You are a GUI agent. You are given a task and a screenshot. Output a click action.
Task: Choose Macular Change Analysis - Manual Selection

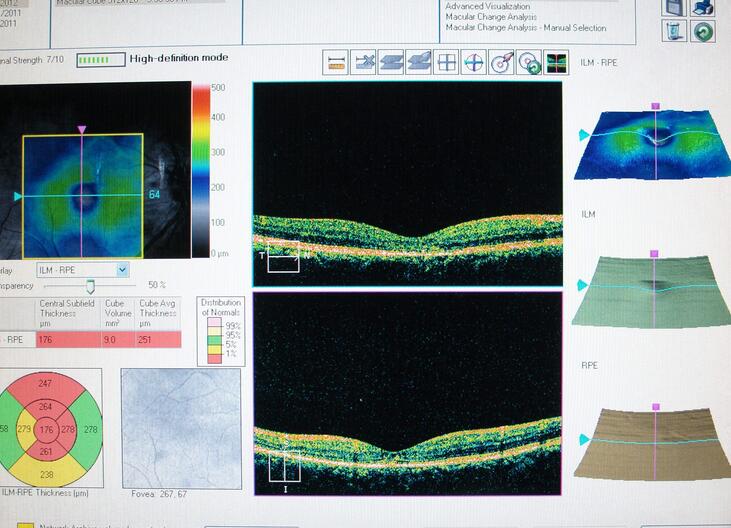(x=525, y=28)
